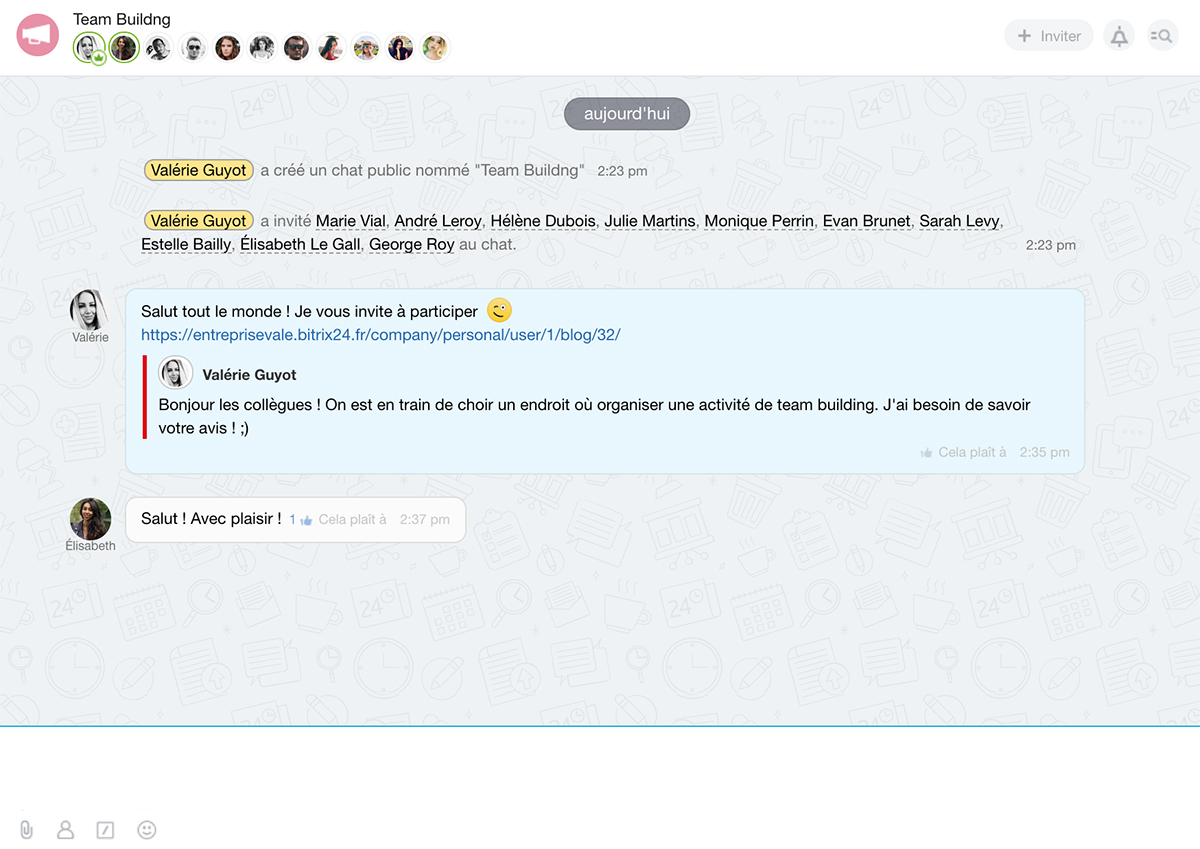Open the slash command icon
Viewport: 1200px width, 849px height.
pos(105,829)
